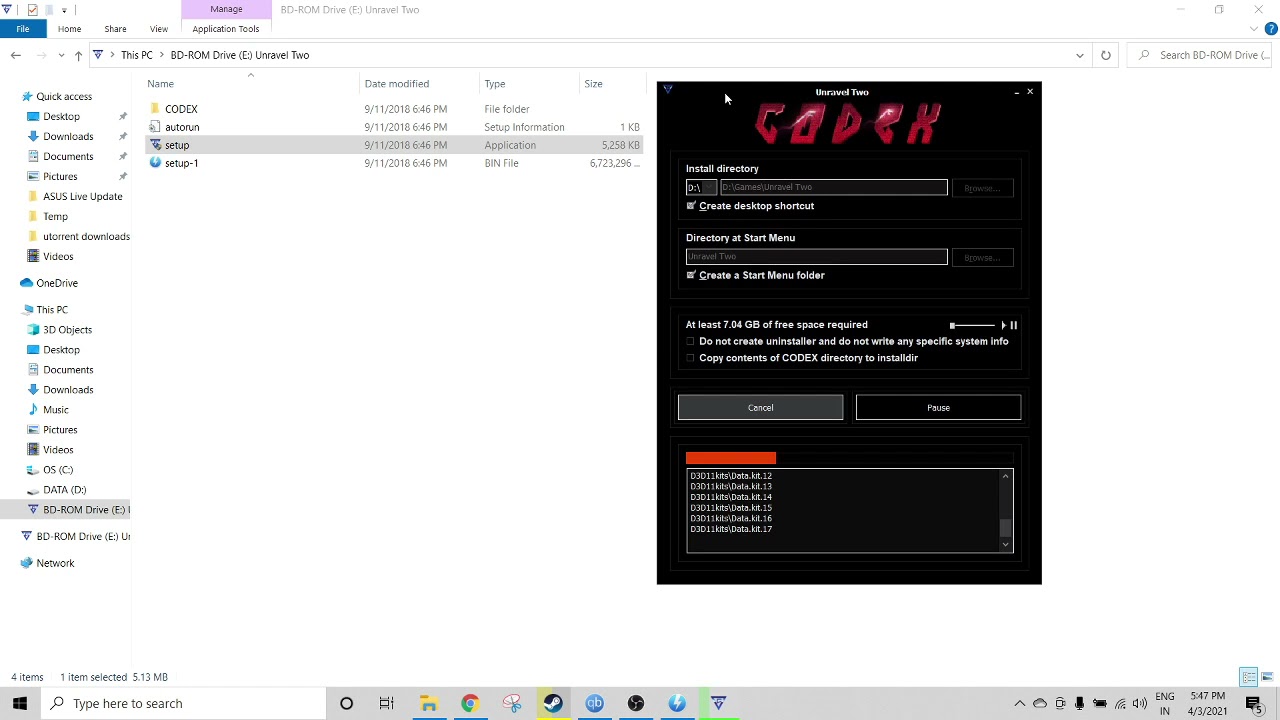Viewport: 1280px width, 720px height.
Task: Play installer music with play icon
Action: tap(1003, 325)
